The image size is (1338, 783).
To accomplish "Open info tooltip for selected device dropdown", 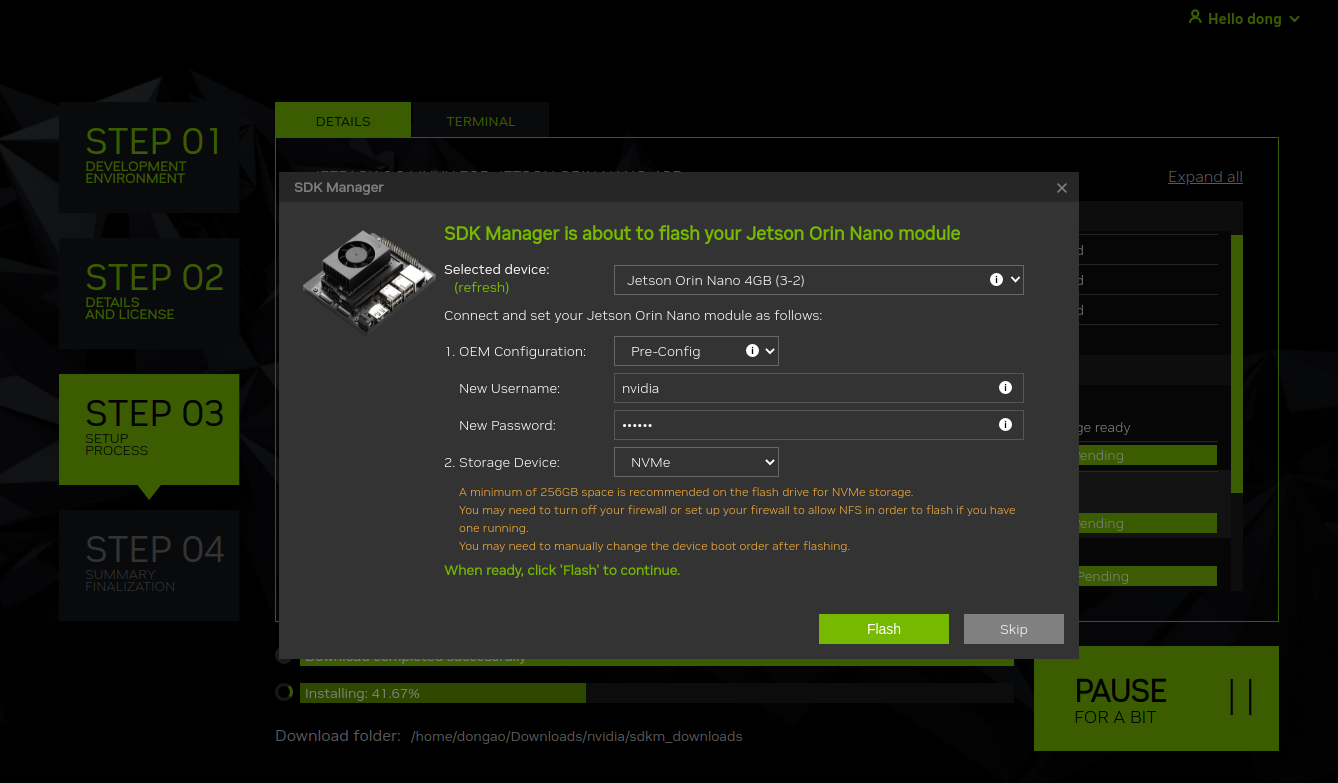I will tap(998, 279).
